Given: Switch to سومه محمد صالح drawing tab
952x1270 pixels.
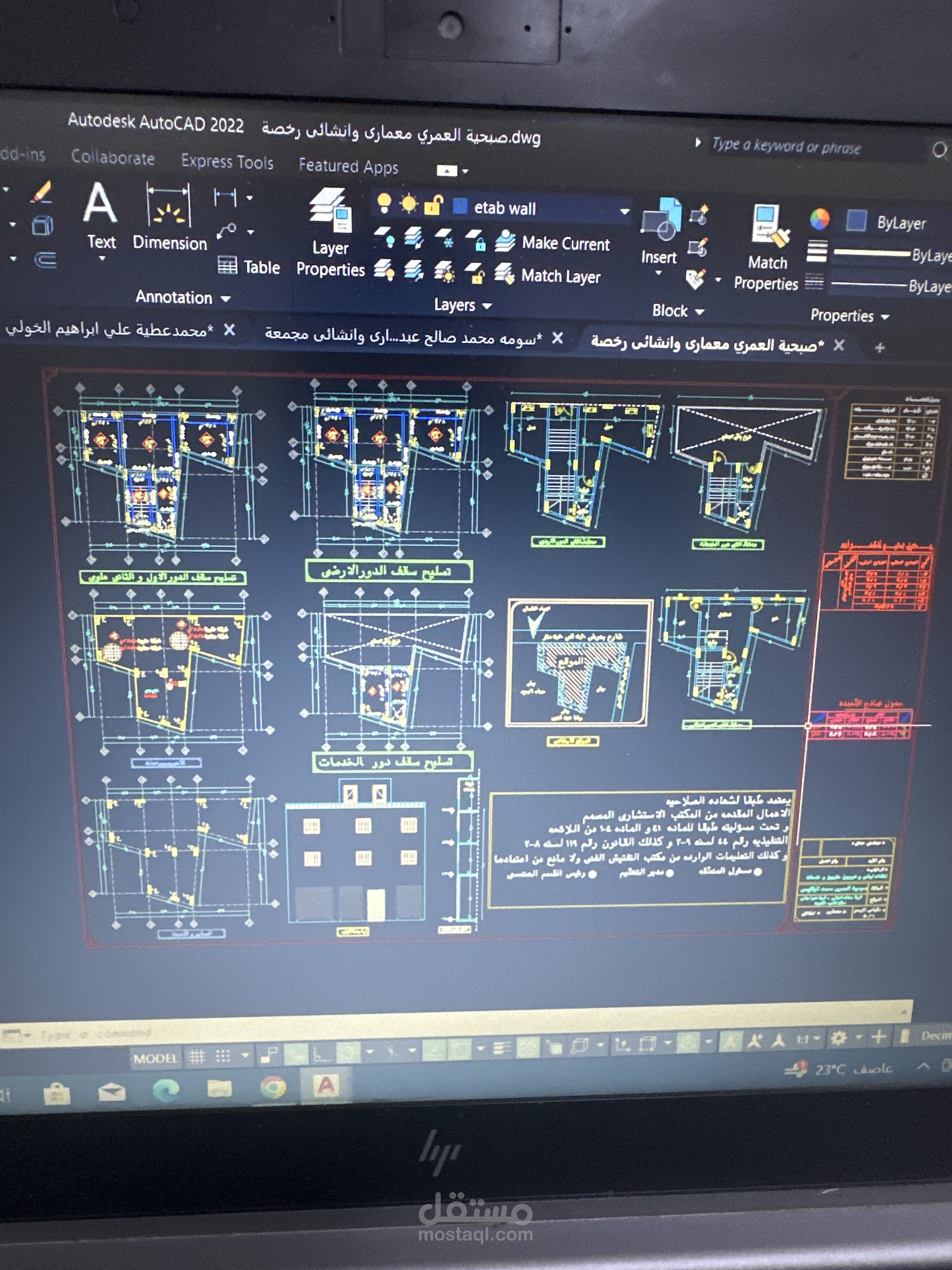Looking at the screenshot, I should coord(403,337).
